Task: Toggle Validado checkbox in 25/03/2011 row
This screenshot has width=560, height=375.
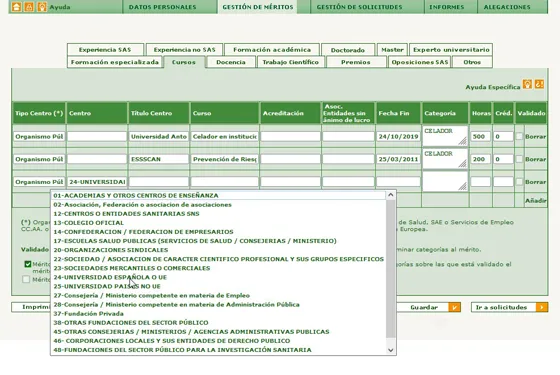Action: 519,159
